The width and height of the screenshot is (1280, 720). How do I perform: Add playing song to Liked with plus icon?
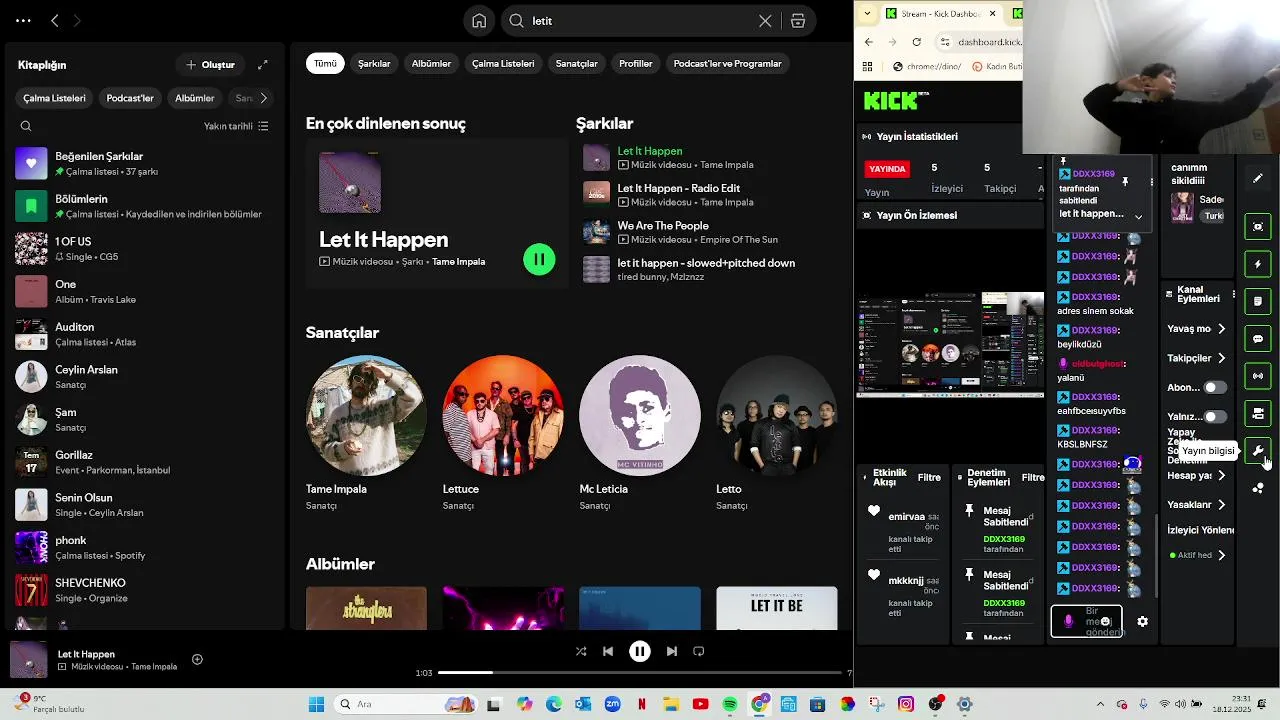click(197, 659)
